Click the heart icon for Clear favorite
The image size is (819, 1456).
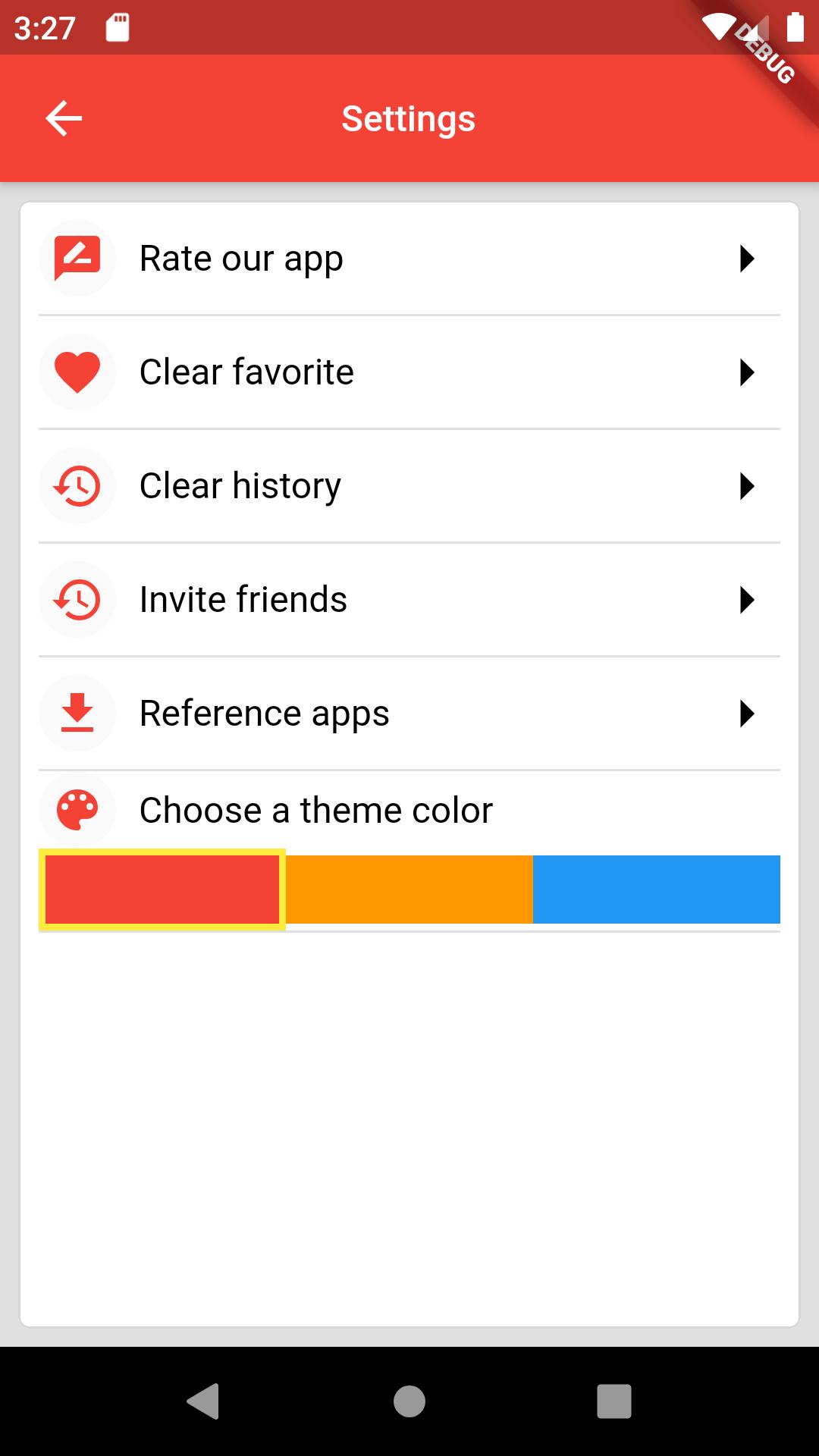pos(77,372)
